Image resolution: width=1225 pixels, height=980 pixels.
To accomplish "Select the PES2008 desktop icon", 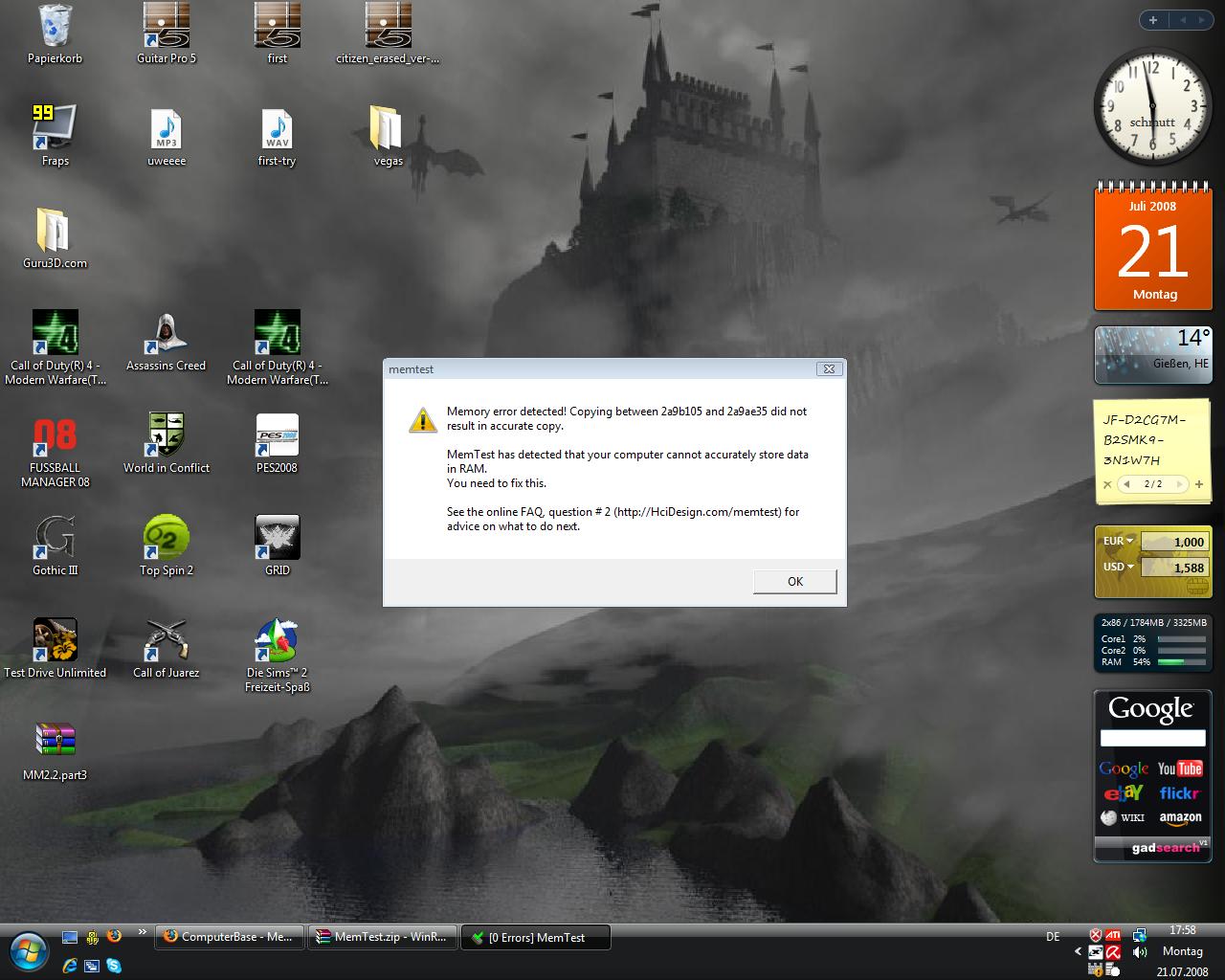I will click(278, 443).
